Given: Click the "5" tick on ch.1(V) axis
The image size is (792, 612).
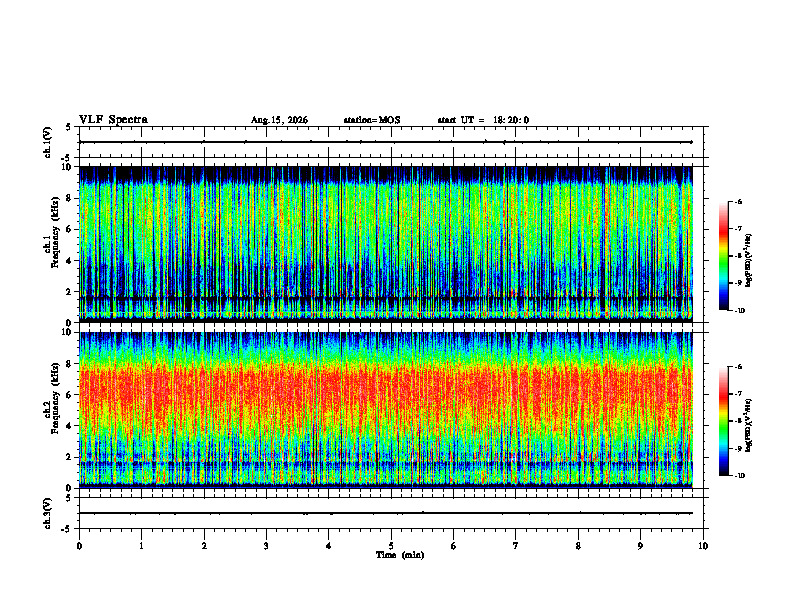Looking at the screenshot, I should click(68, 127).
